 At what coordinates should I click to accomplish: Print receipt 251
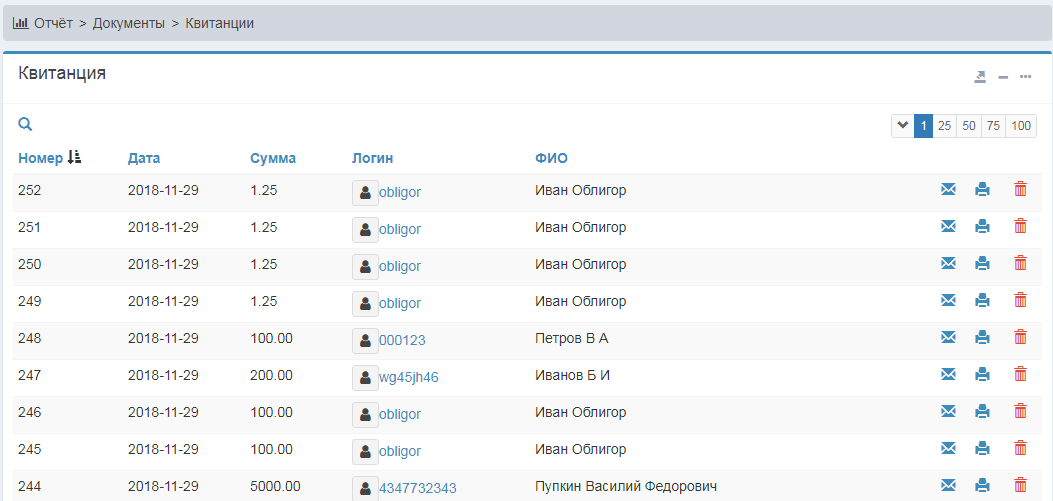click(982, 226)
